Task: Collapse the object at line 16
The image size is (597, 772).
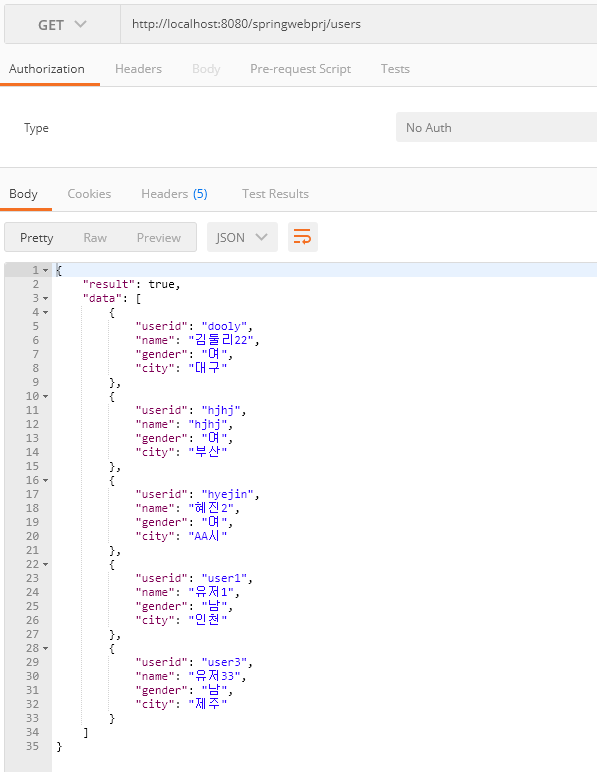Action: pos(45,481)
